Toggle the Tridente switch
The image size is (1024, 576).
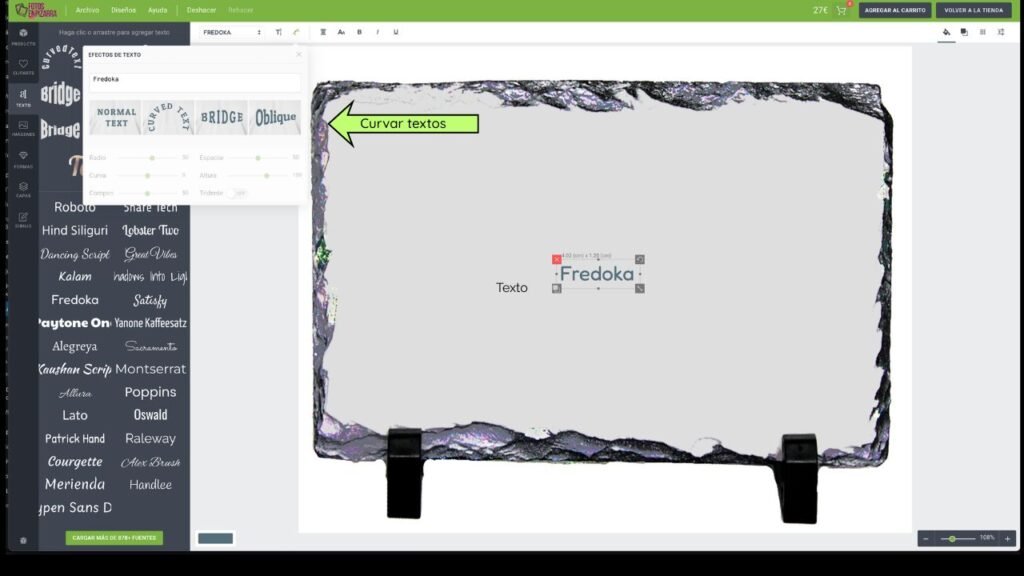pos(236,193)
